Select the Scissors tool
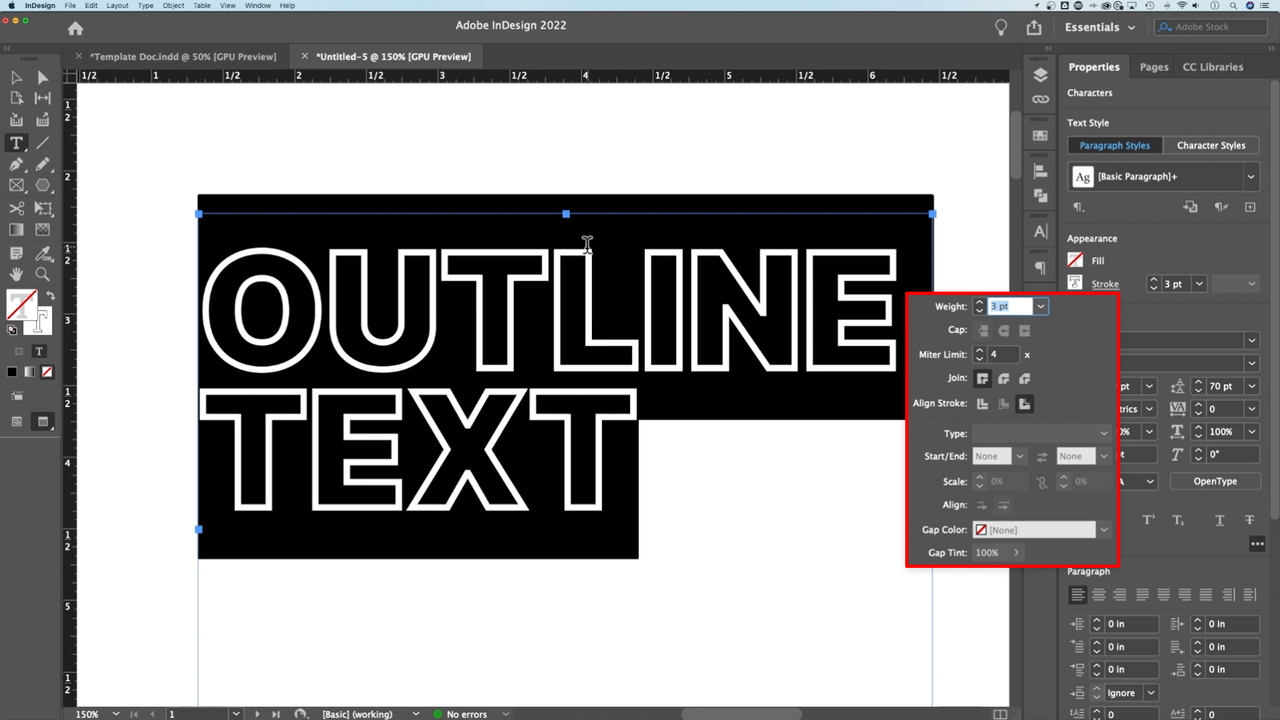1280x720 pixels. [16, 208]
